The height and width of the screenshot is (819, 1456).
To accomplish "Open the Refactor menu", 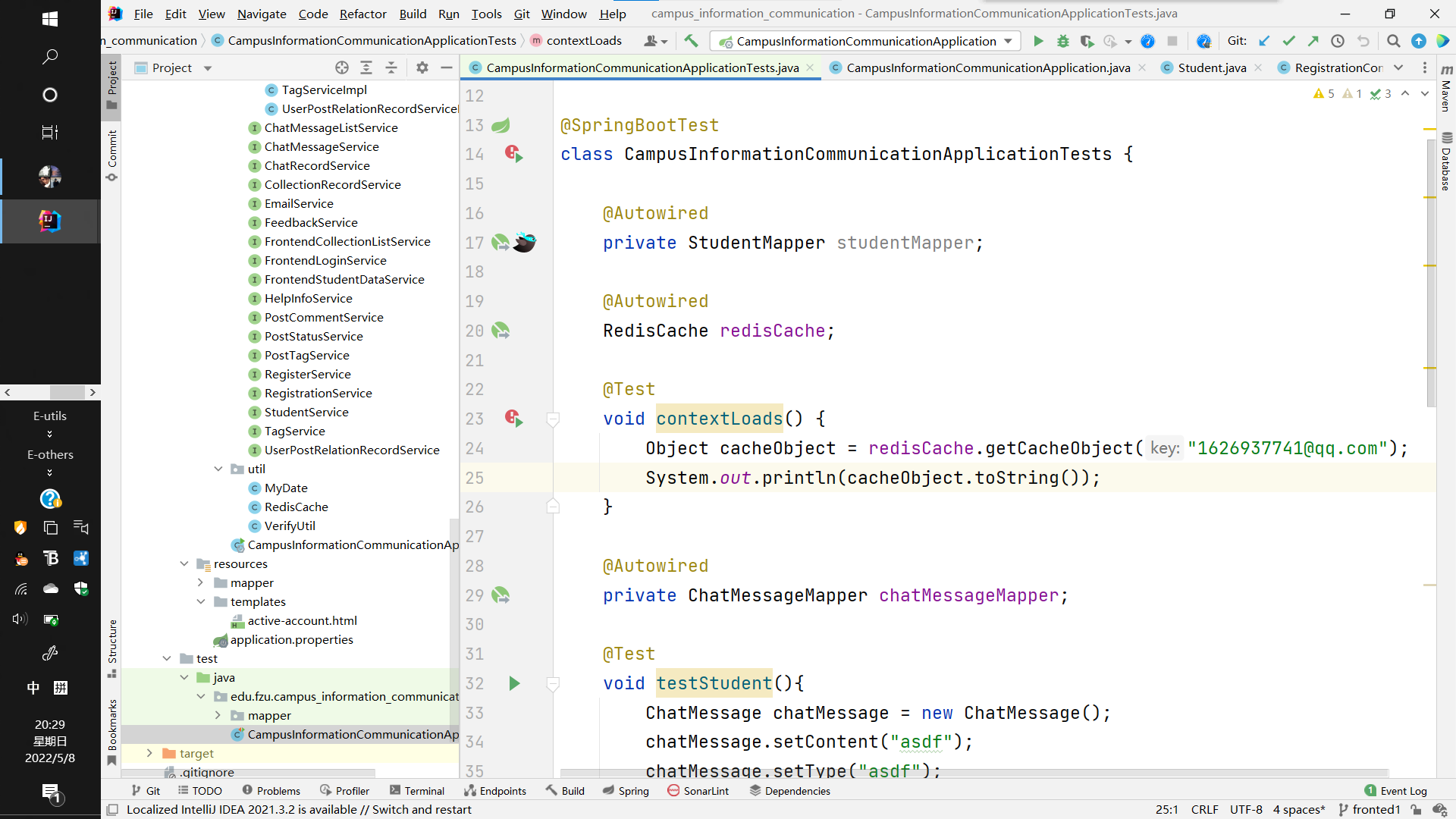I will 362,14.
